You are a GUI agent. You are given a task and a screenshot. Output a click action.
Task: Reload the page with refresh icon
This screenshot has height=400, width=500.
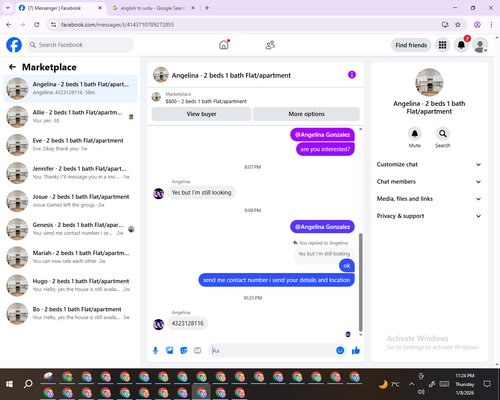[x=37, y=25]
